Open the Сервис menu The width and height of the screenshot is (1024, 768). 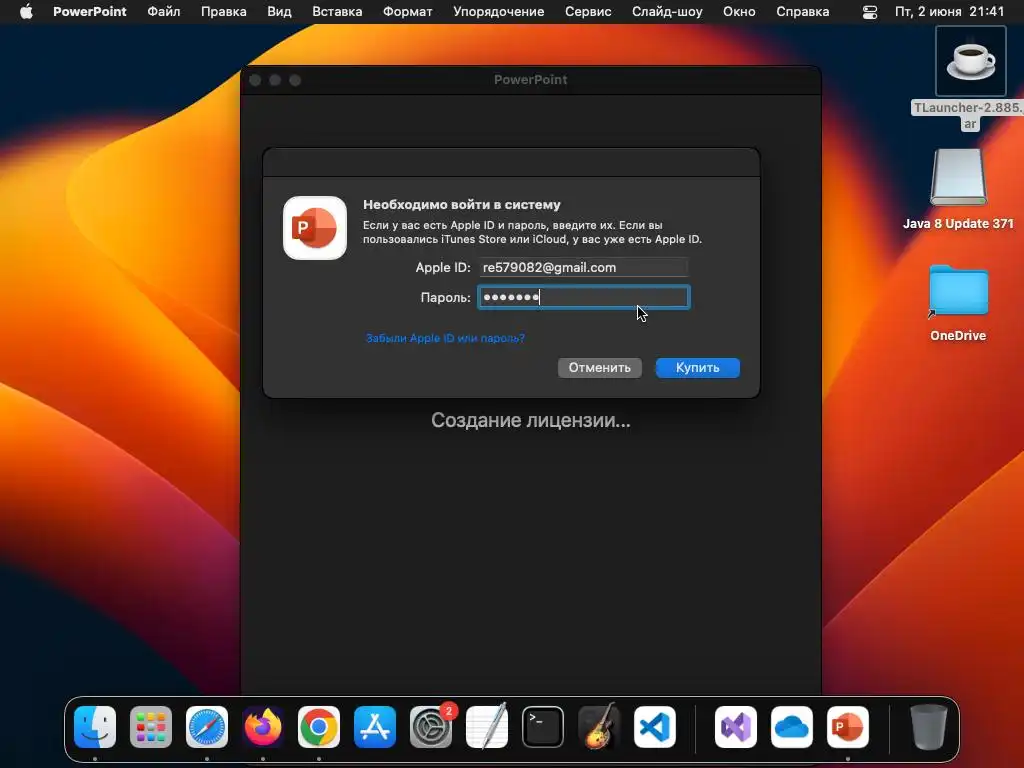pyautogui.click(x=588, y=12)
